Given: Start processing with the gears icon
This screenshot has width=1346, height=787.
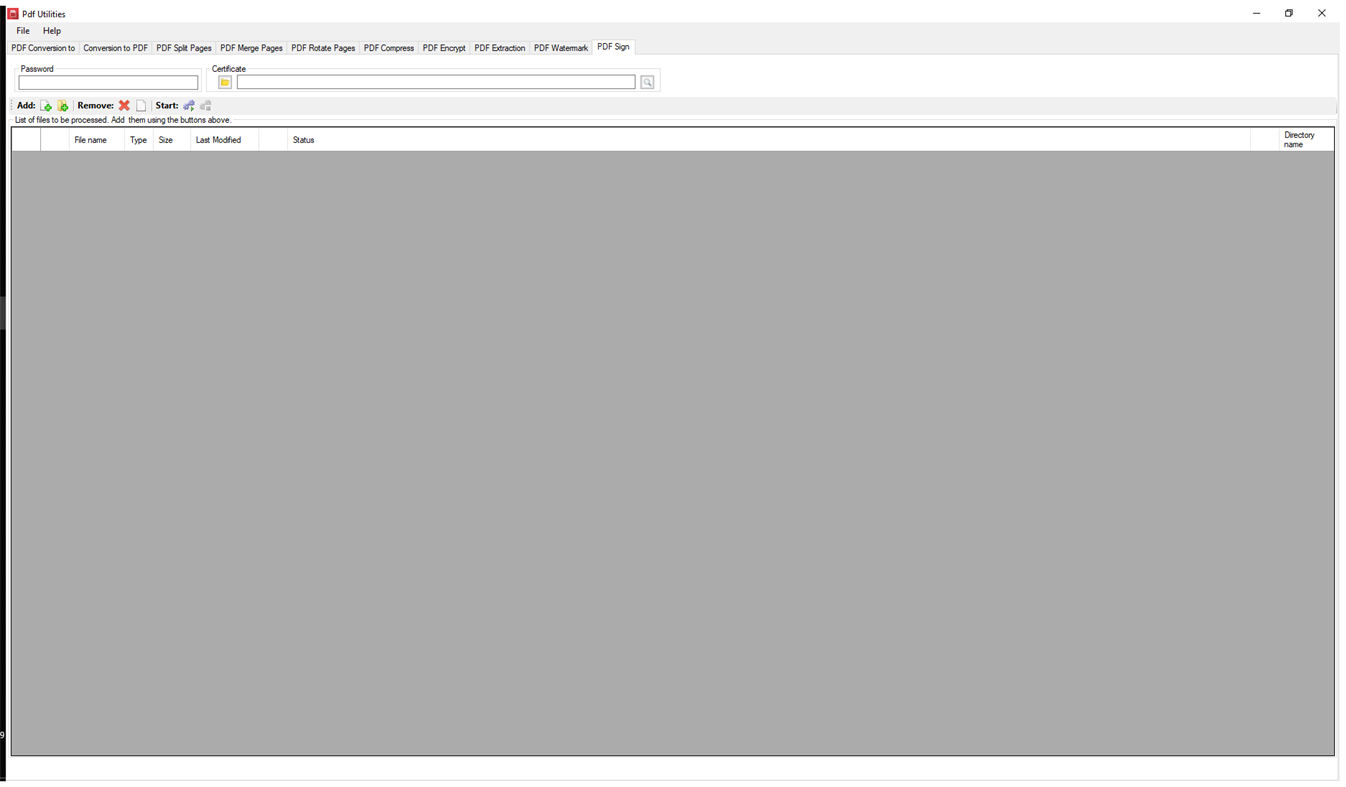Looking at the screenshot, I should [189, 105].
